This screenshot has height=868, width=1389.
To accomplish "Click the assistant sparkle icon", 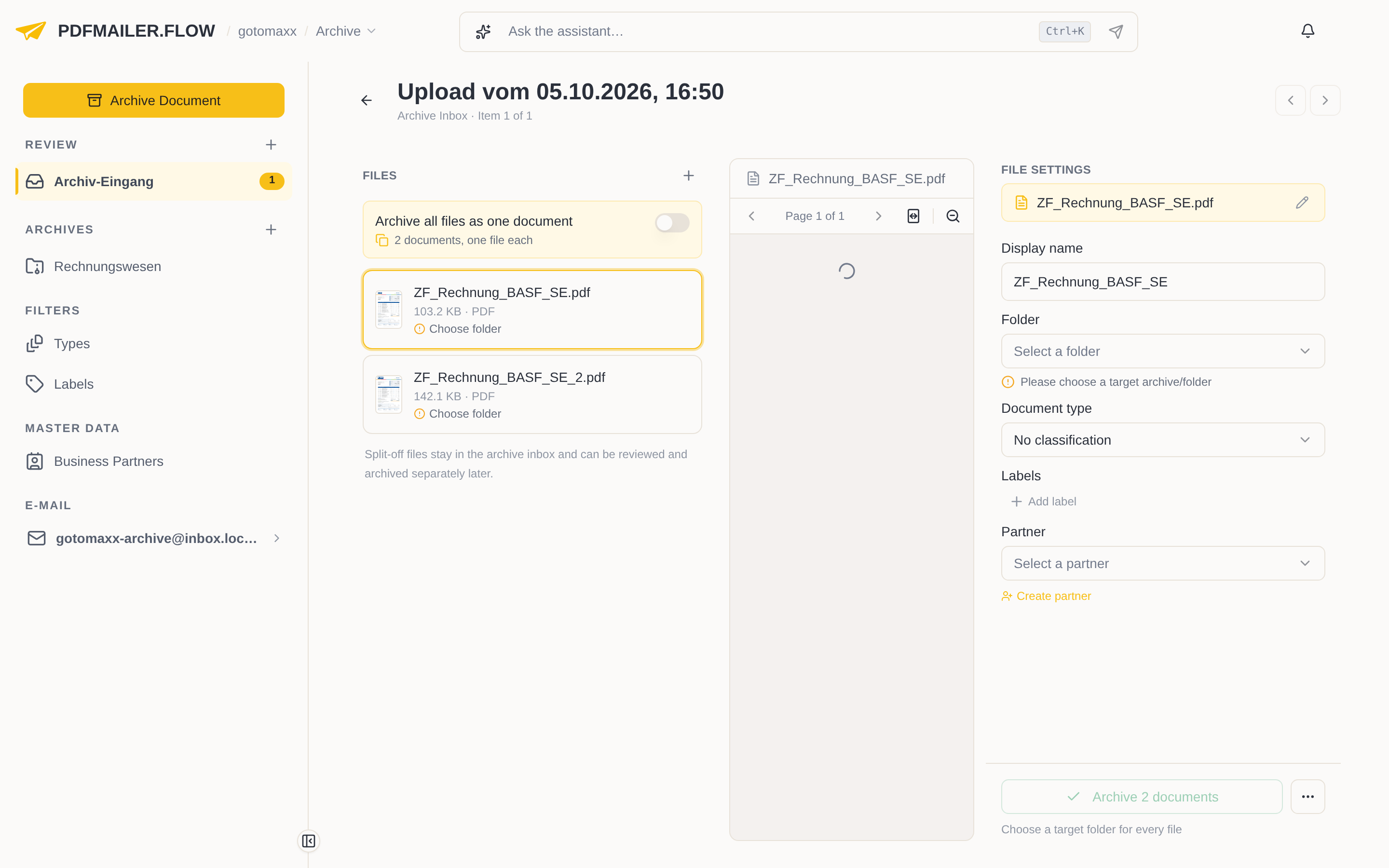I will pyautogui.click(x=483, y=31).
